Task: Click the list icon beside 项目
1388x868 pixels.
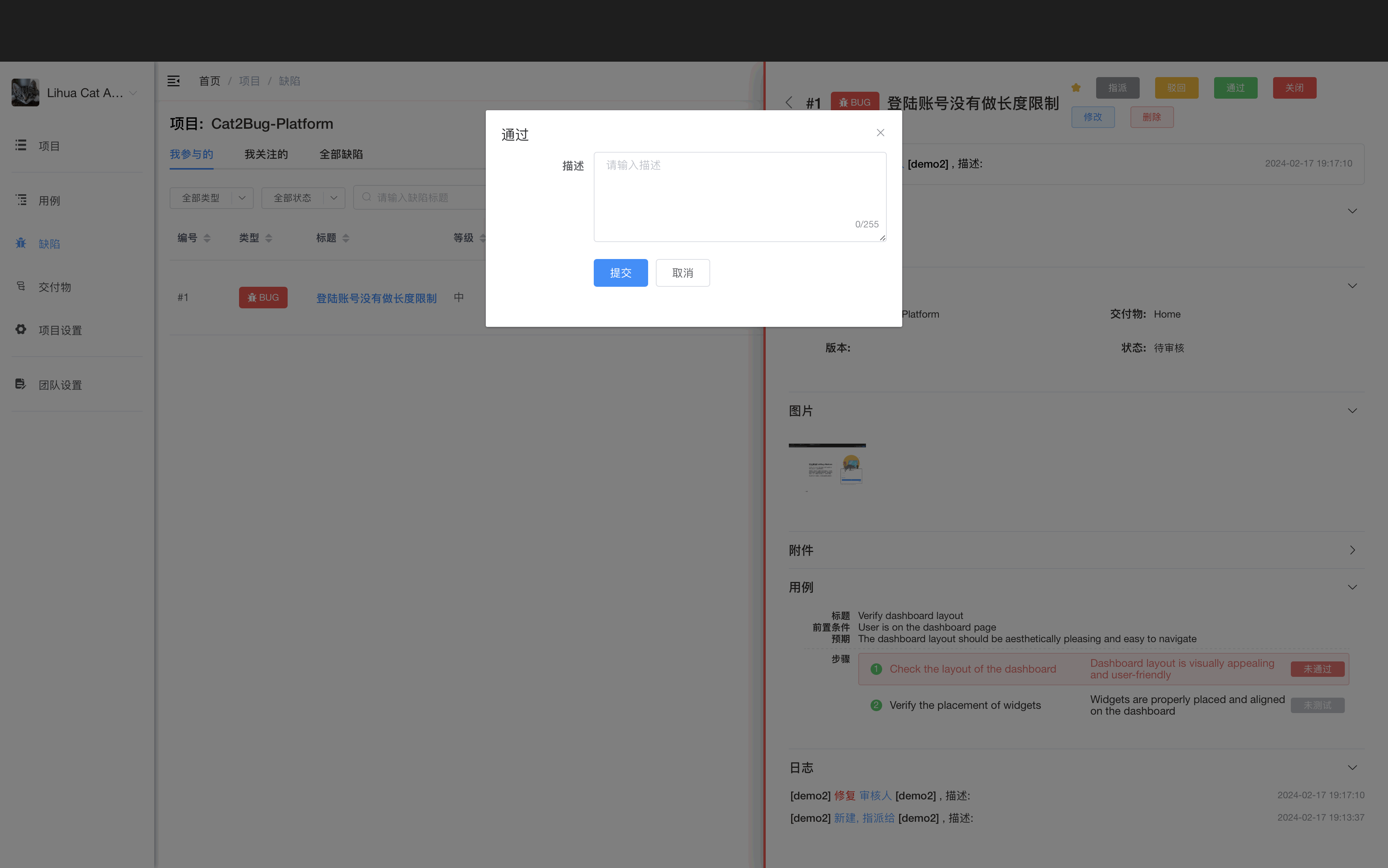Action: (x=21, y=145)
